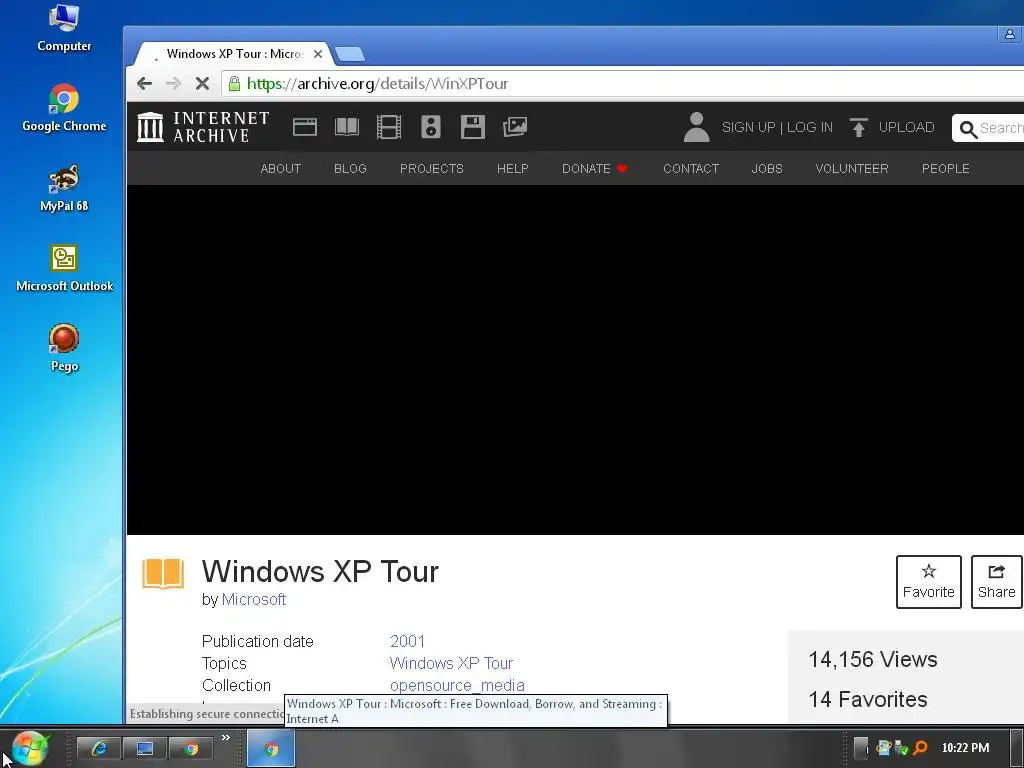1024x768 pixels.
Task: Click the browser forward arrow
Action: (x=173, y=84)
